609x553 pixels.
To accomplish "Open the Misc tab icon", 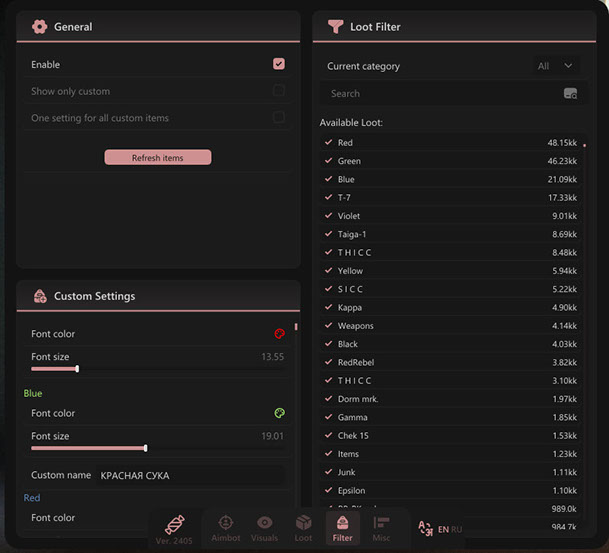I will coord(381,523).
